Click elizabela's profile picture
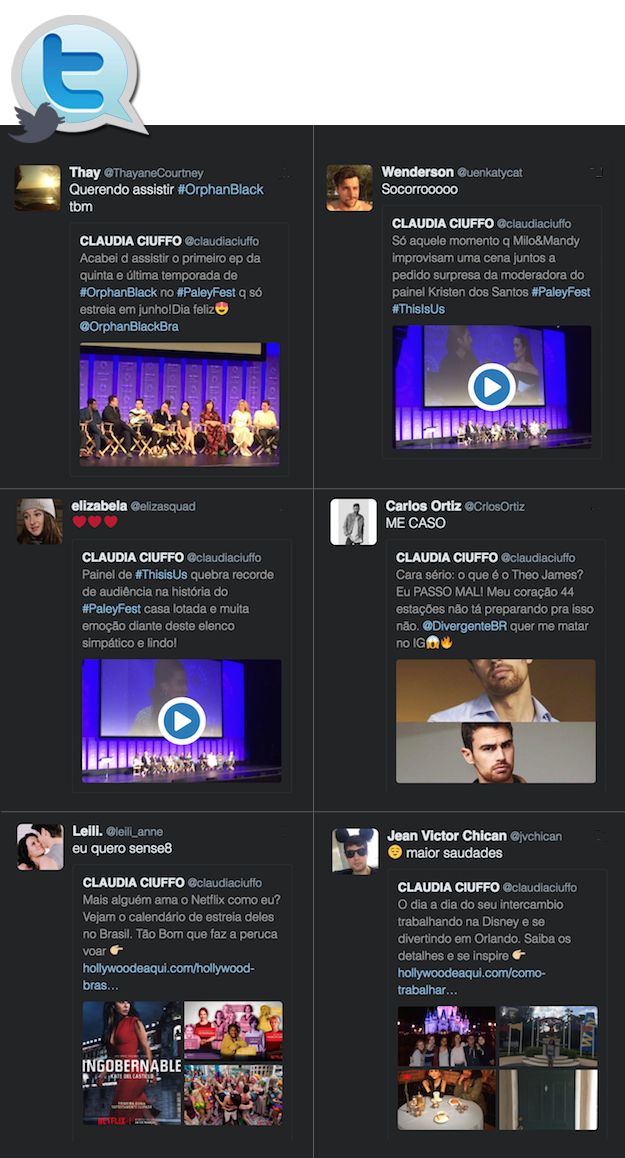This screenshot has width=625, height=1158. click(40, 521)
